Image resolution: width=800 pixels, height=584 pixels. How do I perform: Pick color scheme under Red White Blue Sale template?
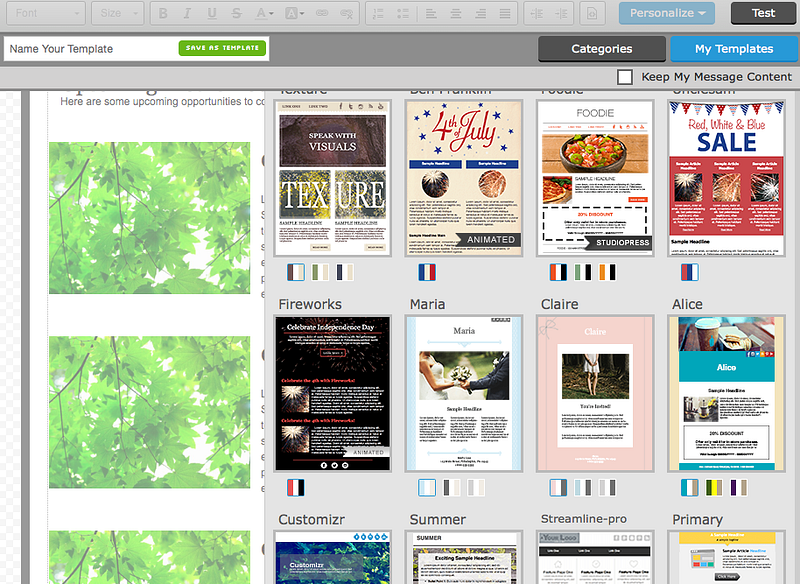click(689, 272)
